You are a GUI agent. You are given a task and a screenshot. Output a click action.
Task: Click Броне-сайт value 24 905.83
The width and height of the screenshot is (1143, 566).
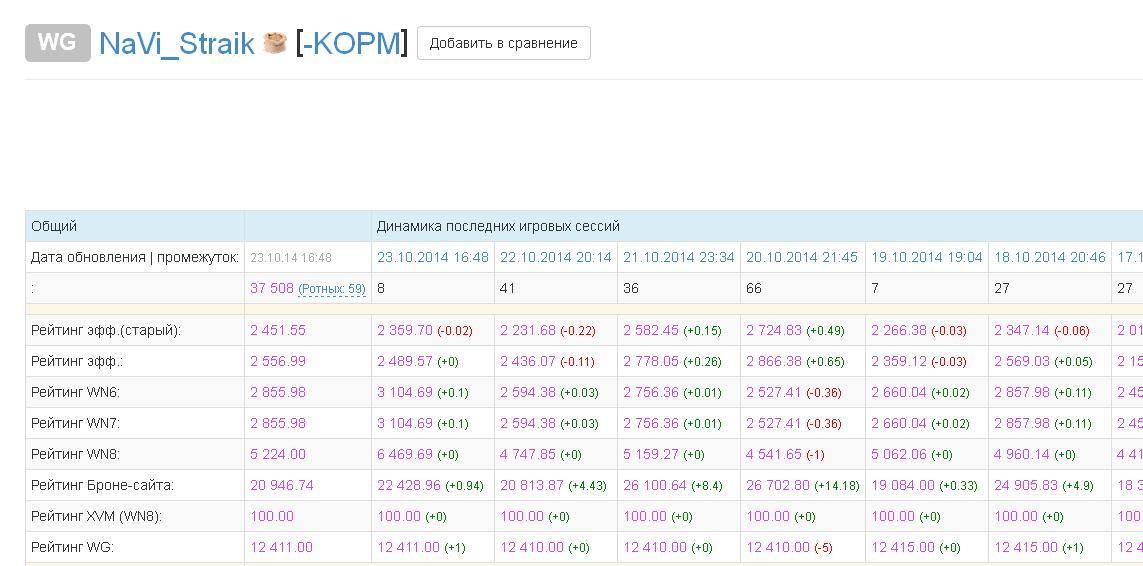click(1026, 485)
